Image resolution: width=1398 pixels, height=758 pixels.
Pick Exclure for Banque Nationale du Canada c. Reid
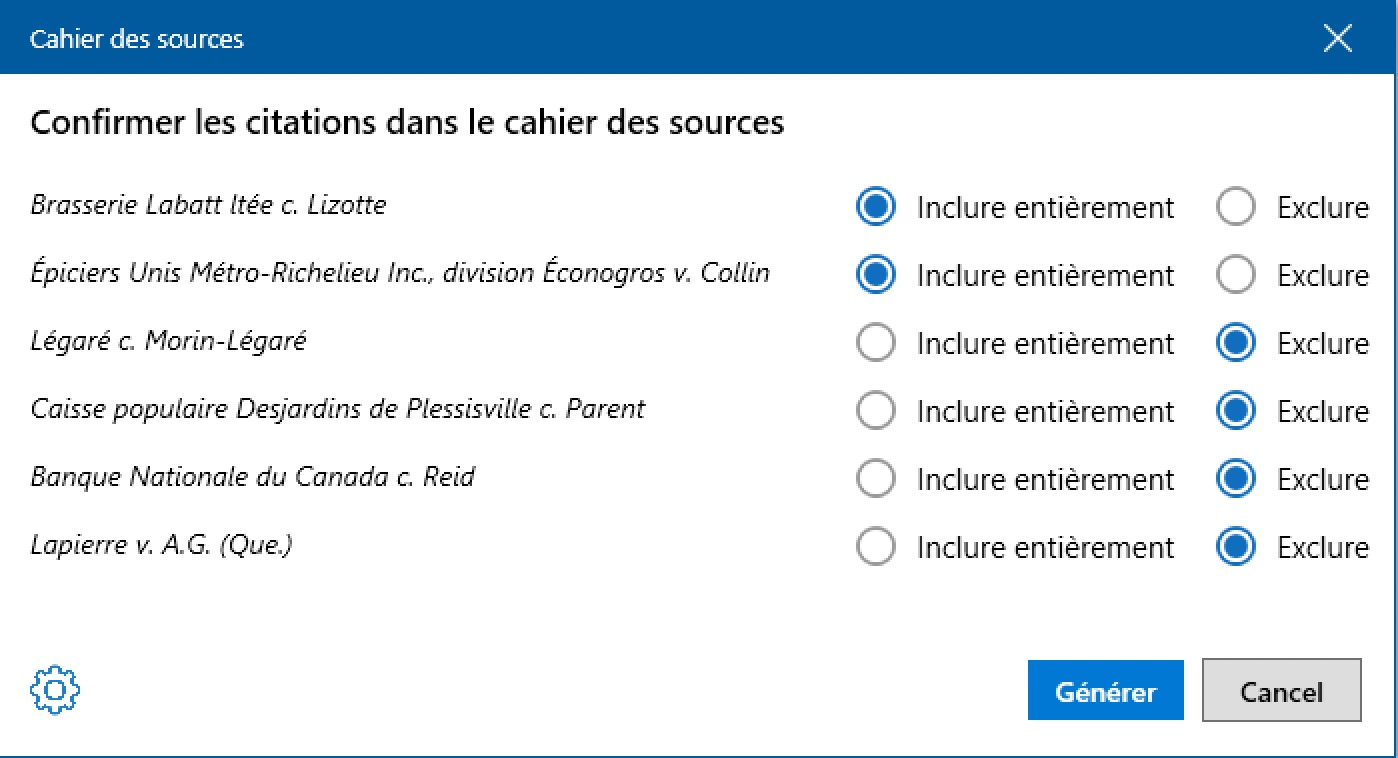pos(1236,479)
